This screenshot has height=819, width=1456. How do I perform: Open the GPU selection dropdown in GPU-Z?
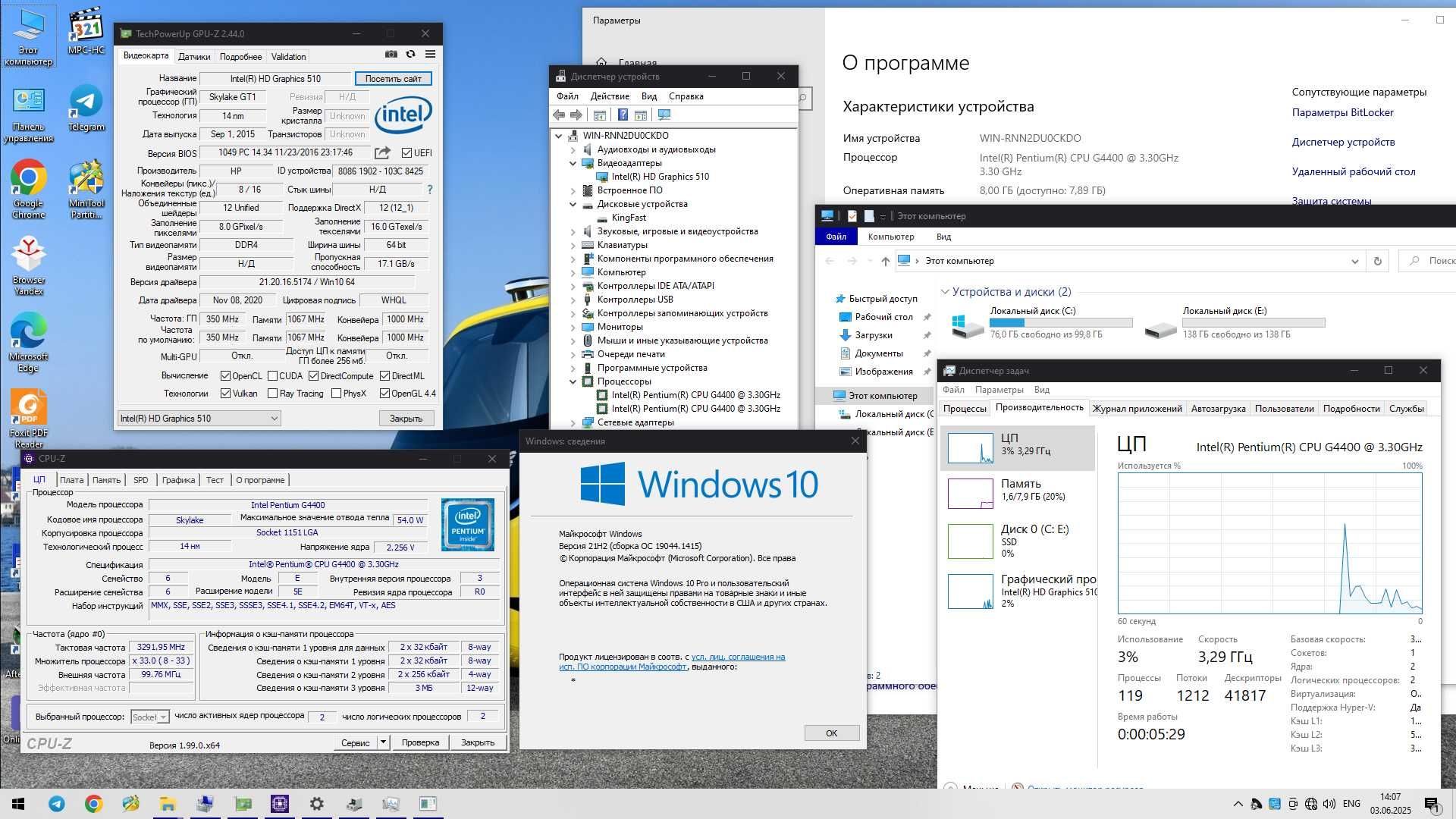tap(199, 419)
